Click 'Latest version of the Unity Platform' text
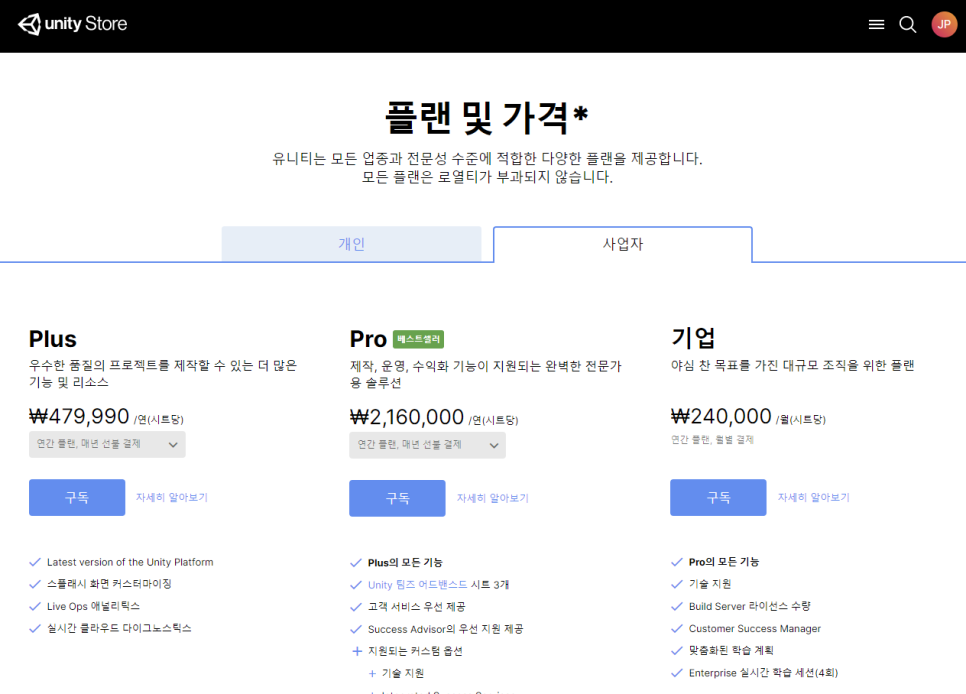 pyautogui.click(x=130, y=562)
